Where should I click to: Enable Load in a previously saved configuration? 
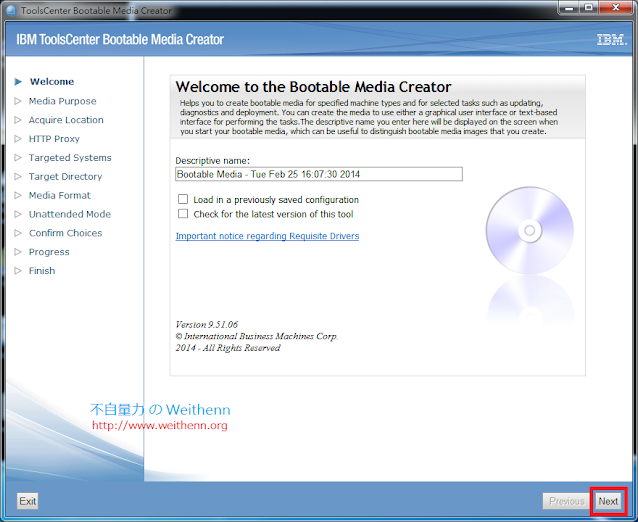click(x=183, y=199)
